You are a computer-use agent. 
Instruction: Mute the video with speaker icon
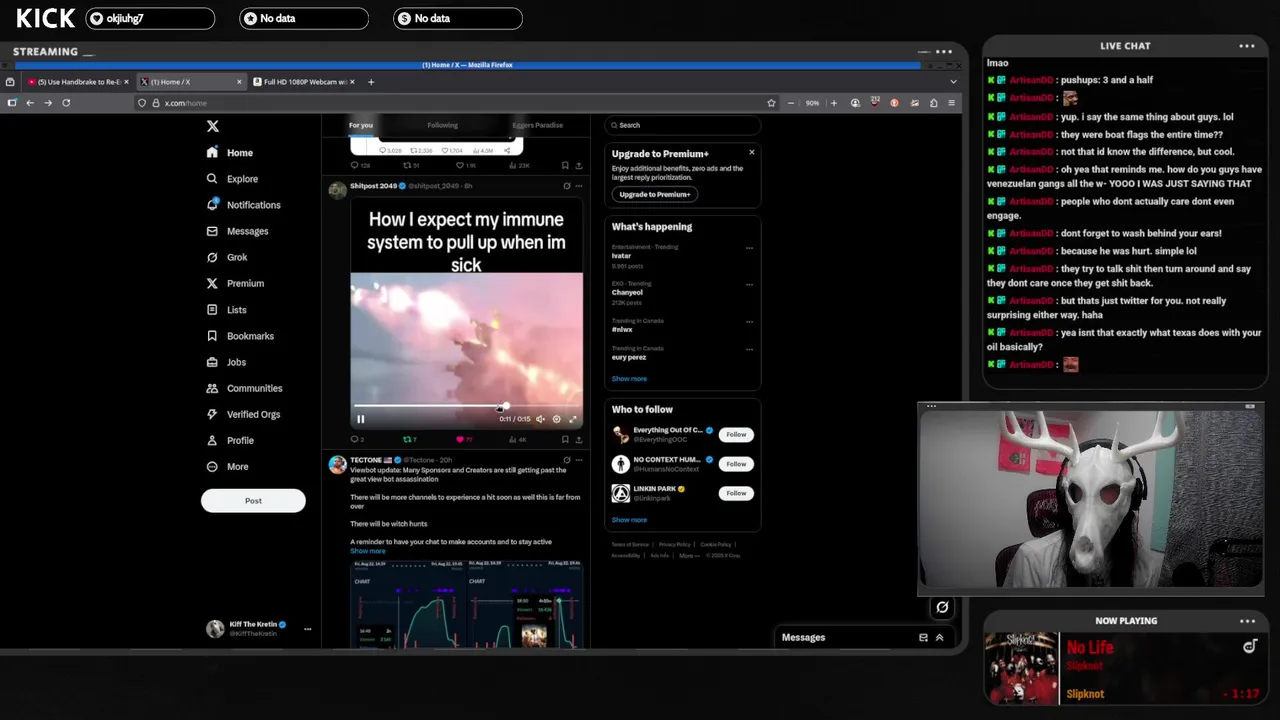pyautogui.click(x=540, y=419)
